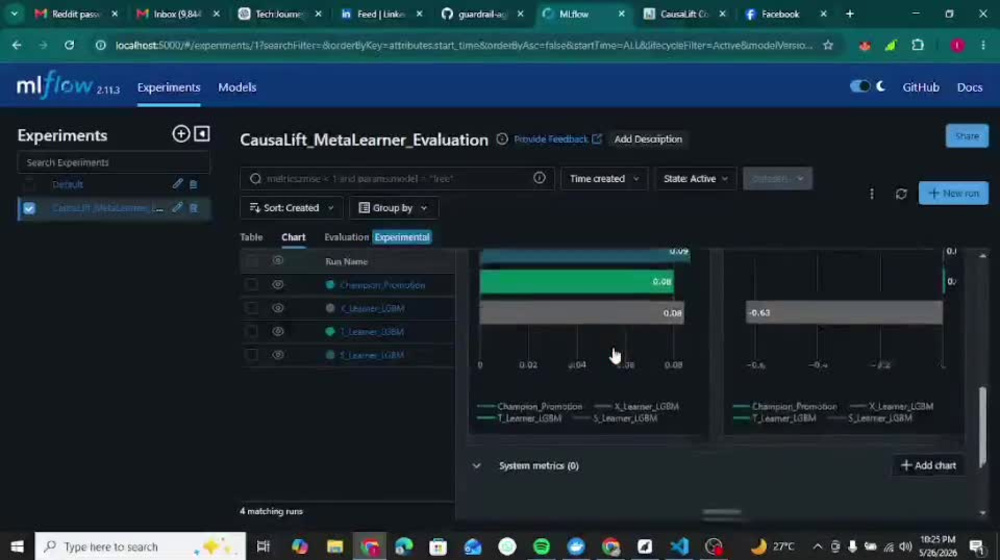Viewport: 1000px width, 560px height.
Task: Check the X_Learner_LGBM run checkbox
Action: point(252,308)
